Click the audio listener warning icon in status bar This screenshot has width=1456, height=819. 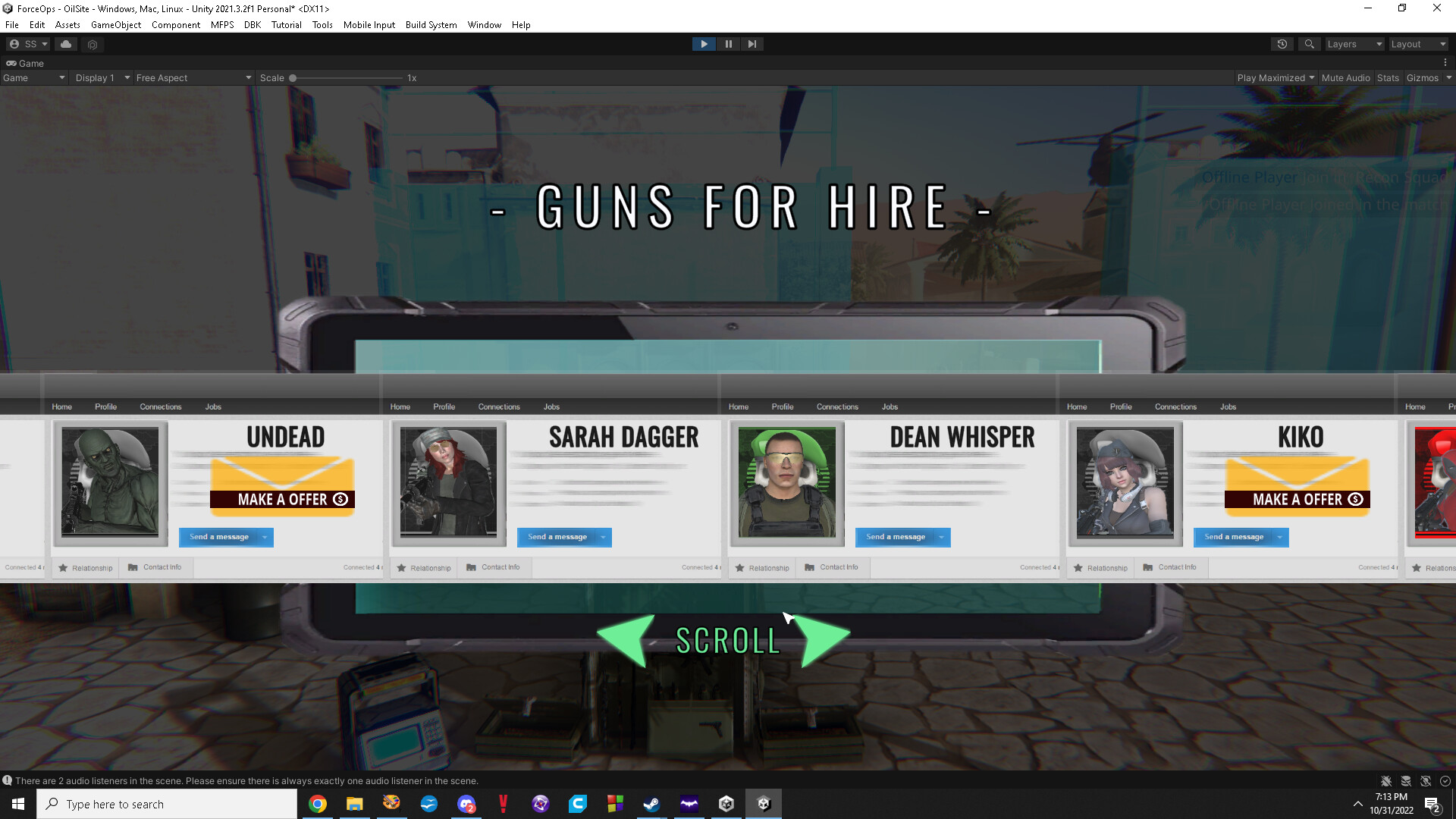coord(8,780)
